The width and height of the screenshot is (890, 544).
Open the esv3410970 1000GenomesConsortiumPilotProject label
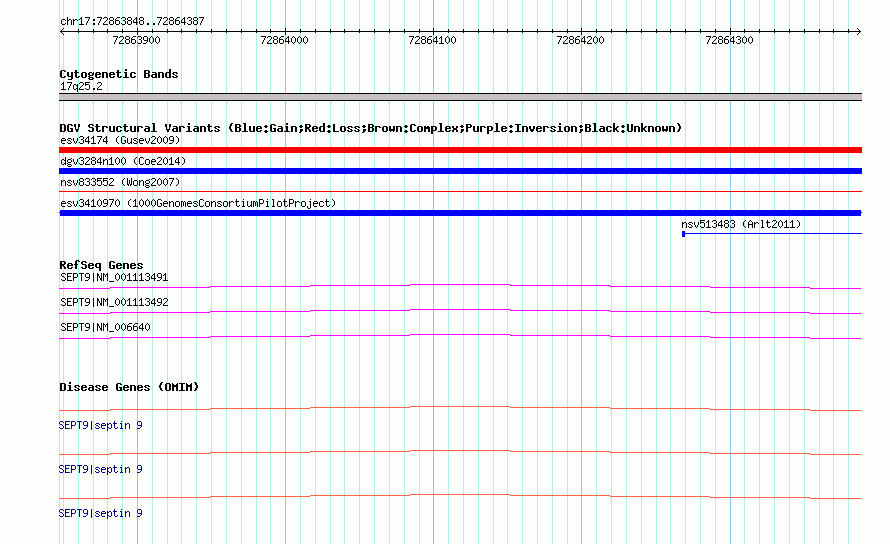pos(198,203)
